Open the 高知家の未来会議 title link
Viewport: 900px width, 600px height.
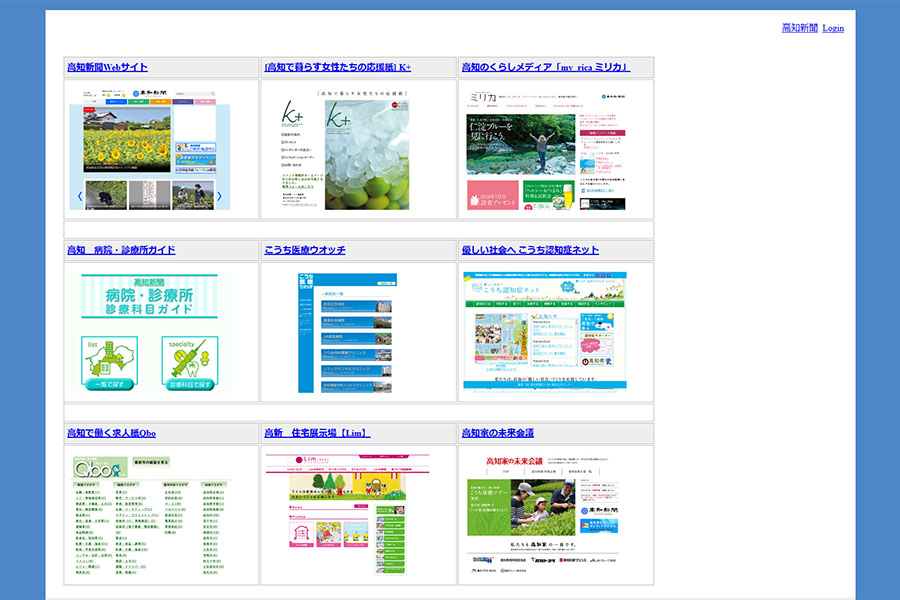(x=498, y=433)
